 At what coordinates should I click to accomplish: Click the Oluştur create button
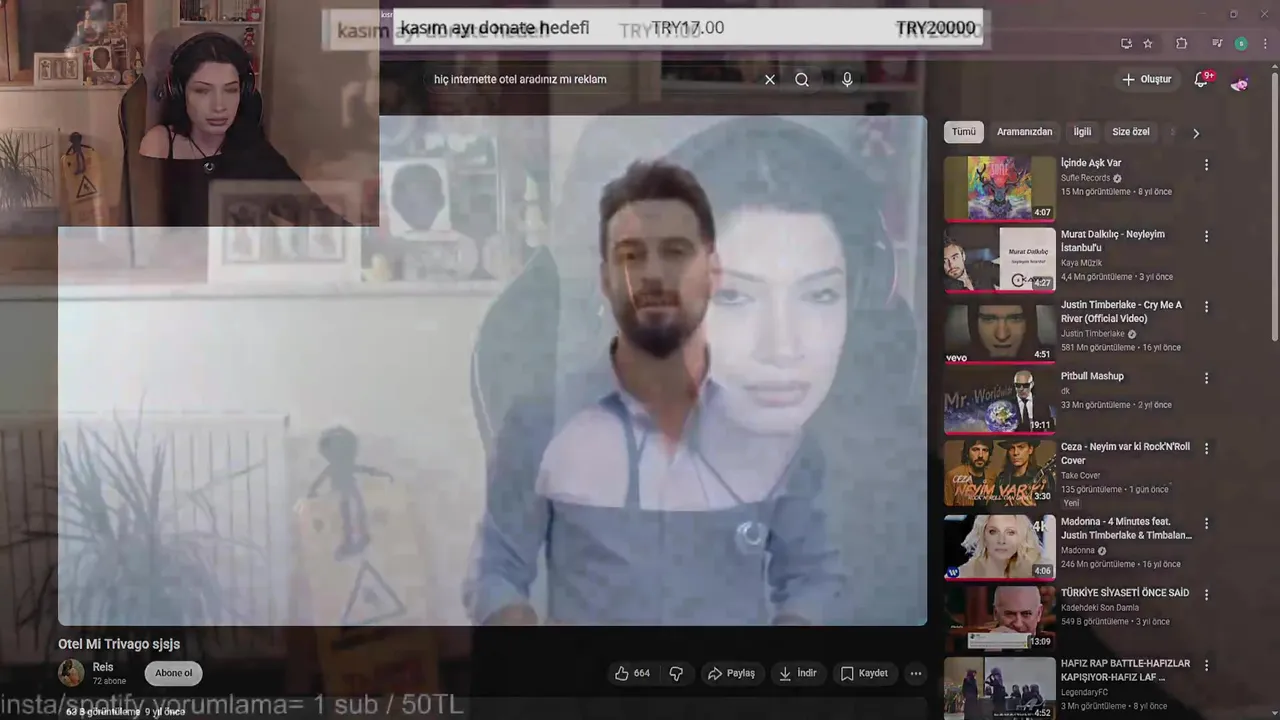click(x=1146, y=79)
